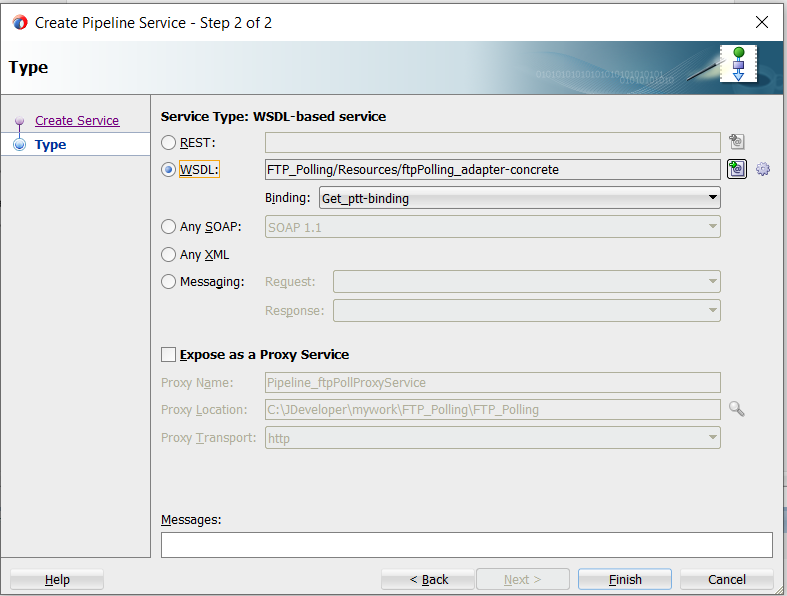Pick the Messaging radio option
The width and height of the screenshot is (787, 596).
click(169, 282)
